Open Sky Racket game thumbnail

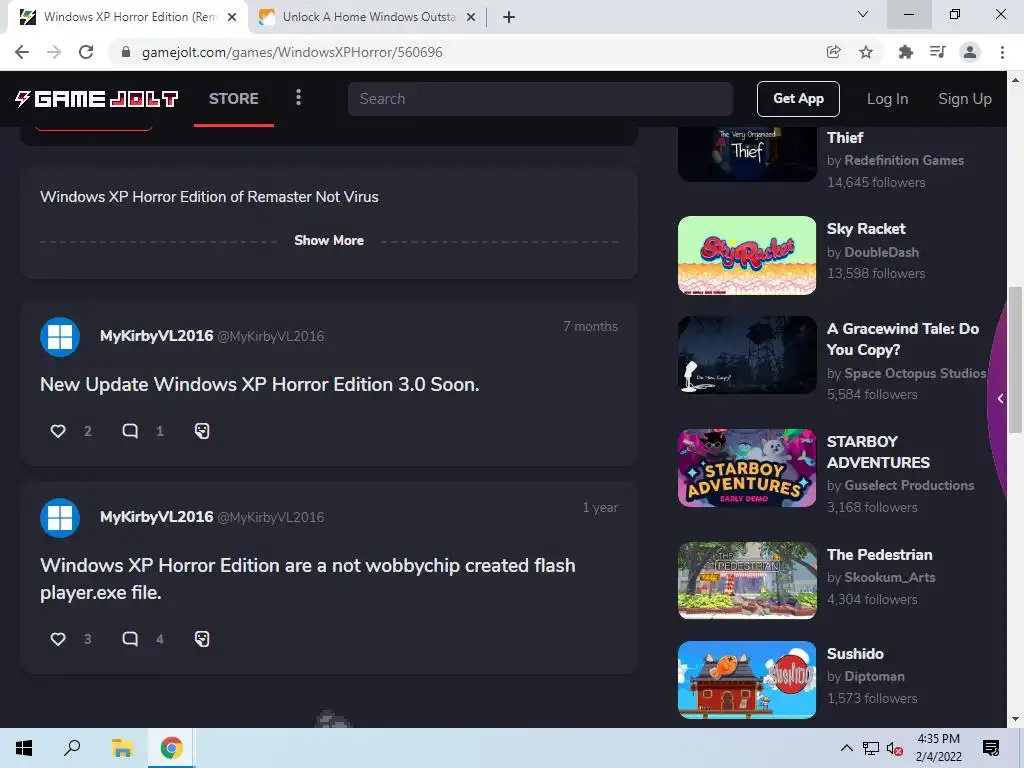747,255
